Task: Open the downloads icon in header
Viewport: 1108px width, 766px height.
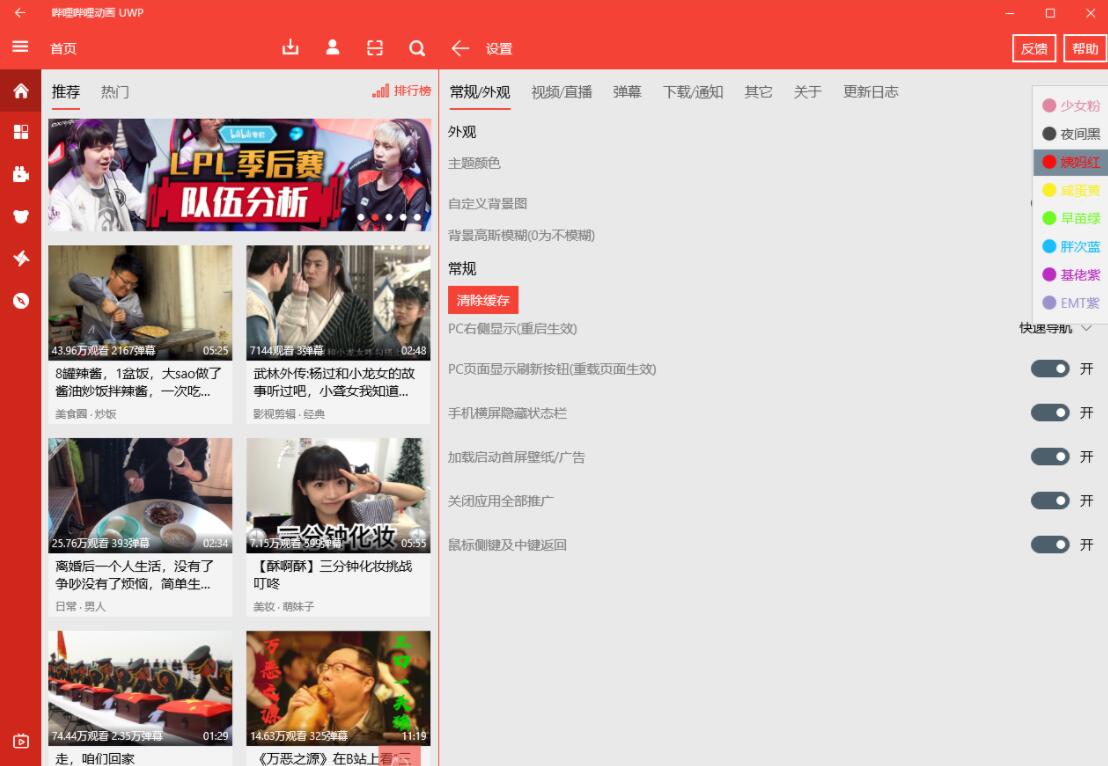Action: coord(290,47)
